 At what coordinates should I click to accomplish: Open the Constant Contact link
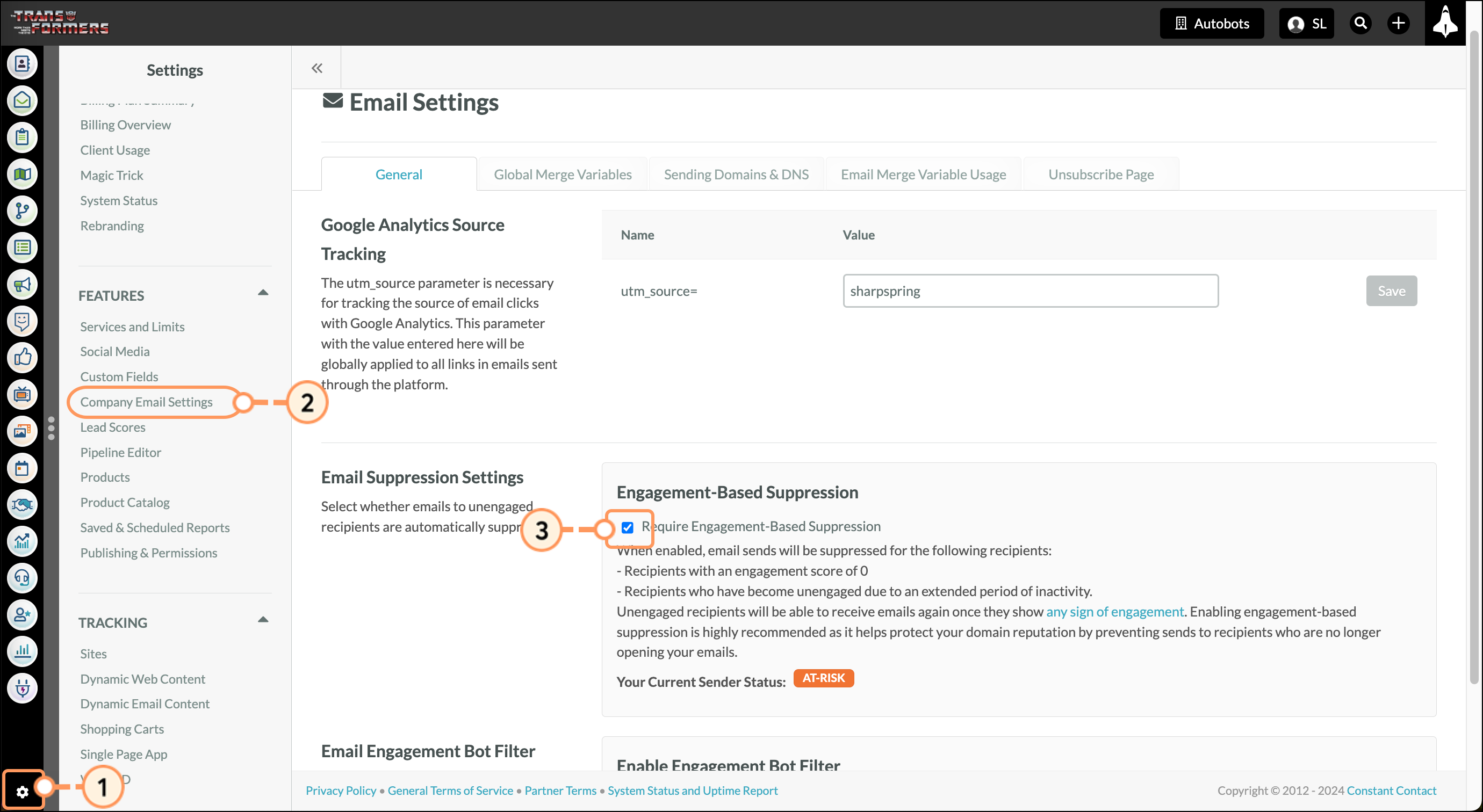click(1392, 791)
